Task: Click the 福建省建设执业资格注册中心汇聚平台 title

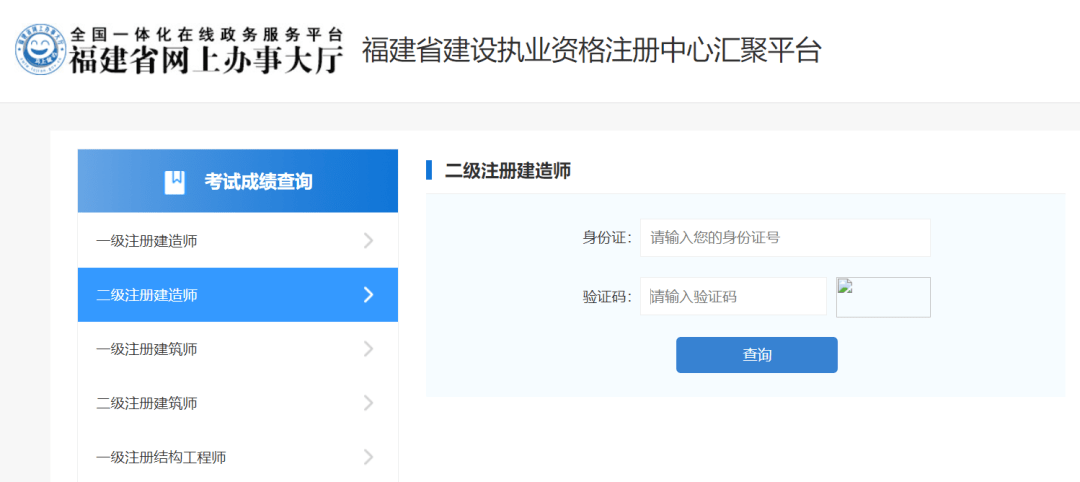Action: [592, 50]
